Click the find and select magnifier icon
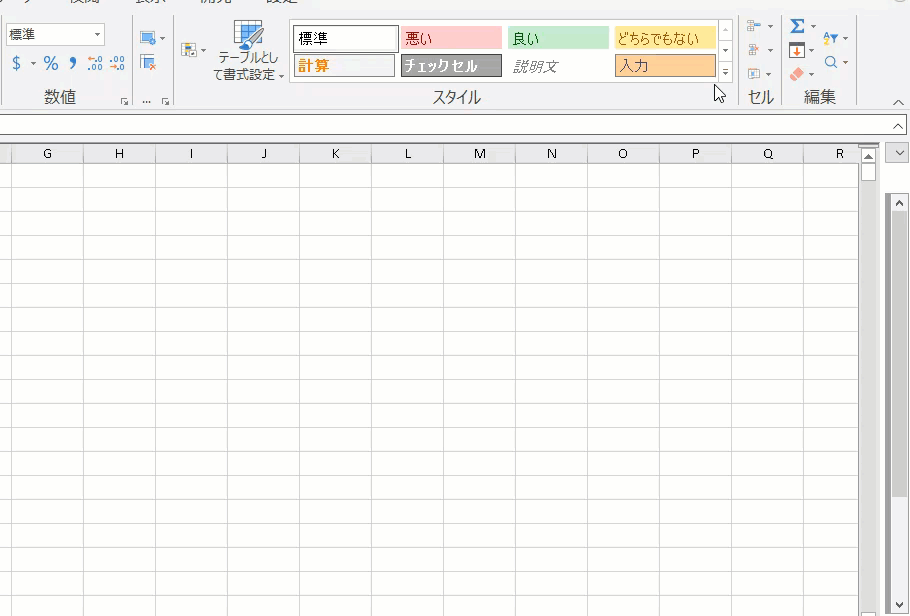 click(x=830, y=62)
